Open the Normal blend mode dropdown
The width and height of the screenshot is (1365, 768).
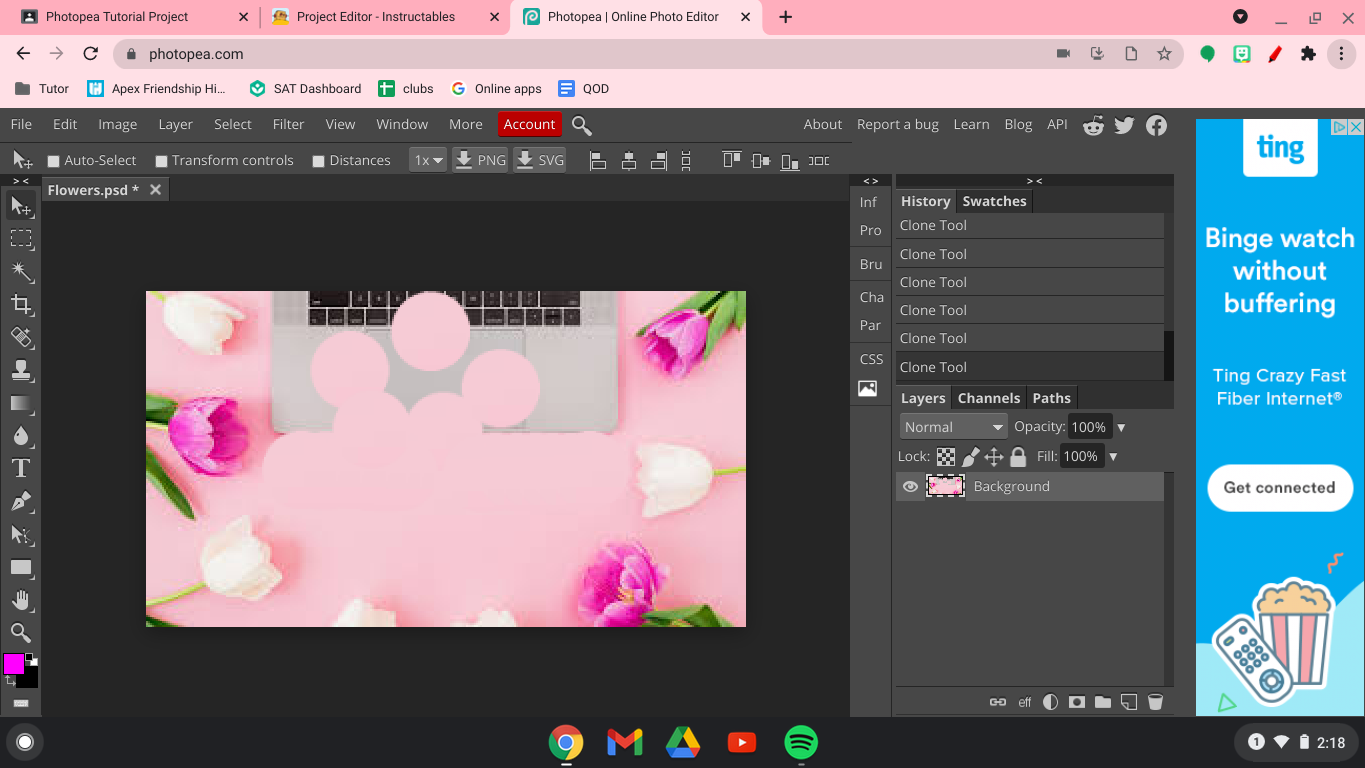953,427
